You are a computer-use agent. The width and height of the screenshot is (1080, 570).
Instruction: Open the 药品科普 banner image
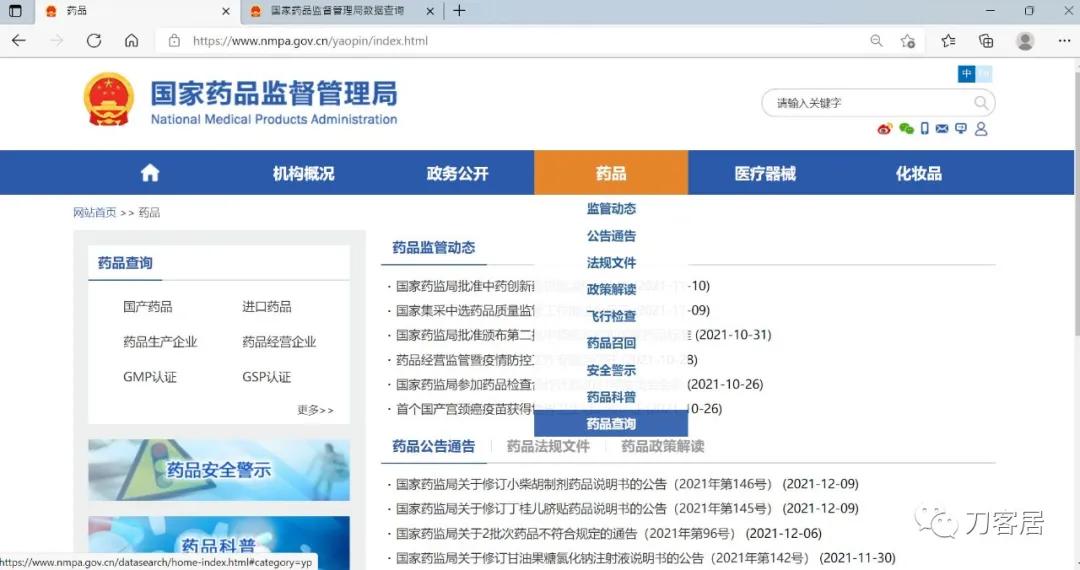click(219, 542)
